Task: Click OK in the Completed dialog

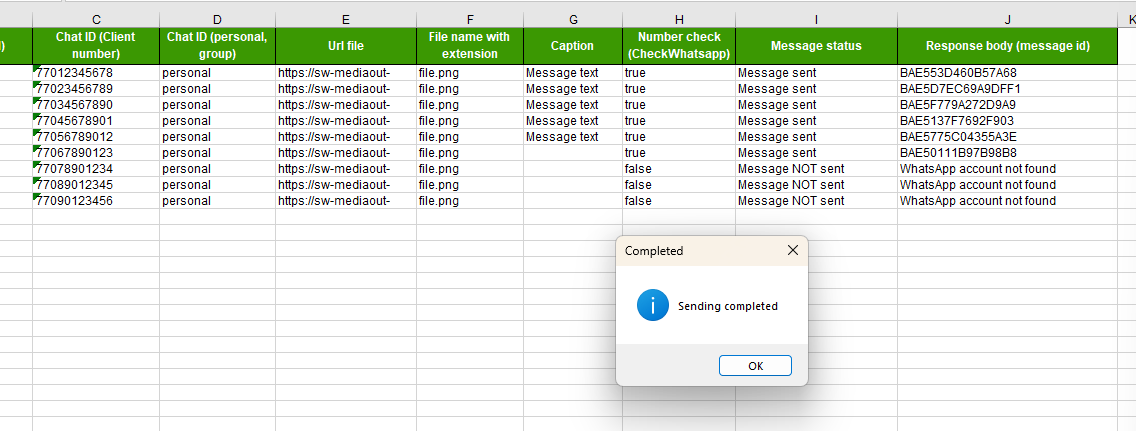Action: pos(755,366)
